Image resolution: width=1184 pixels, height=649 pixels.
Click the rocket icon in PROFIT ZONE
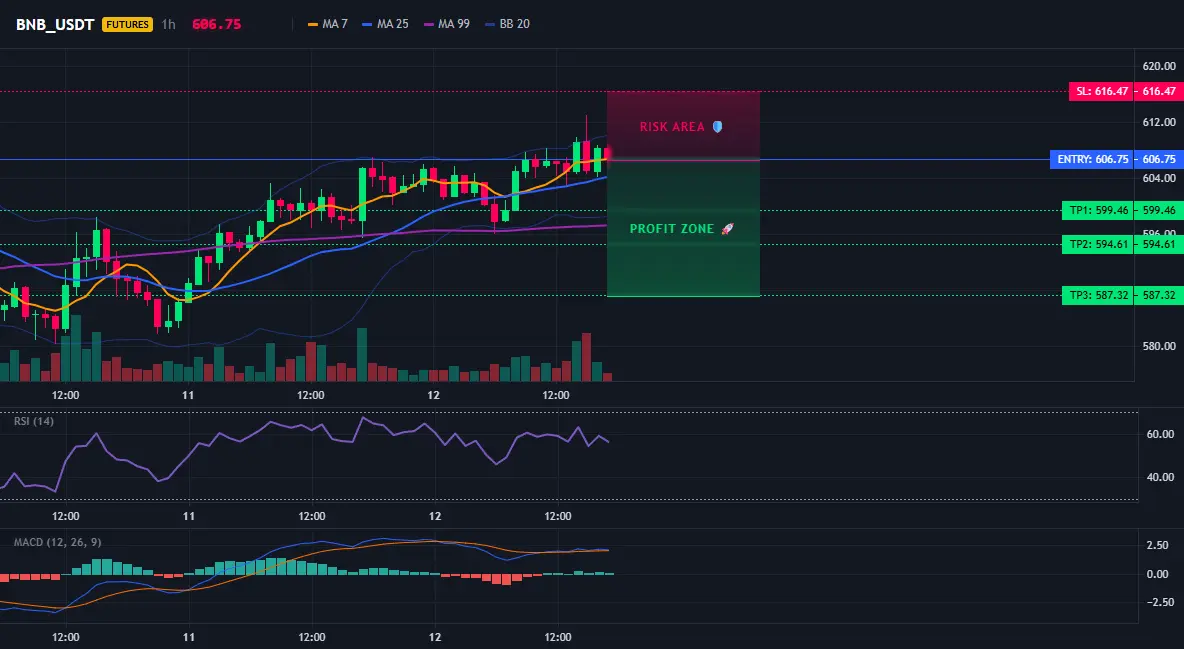pyautogui.click(x=727, y=228)
